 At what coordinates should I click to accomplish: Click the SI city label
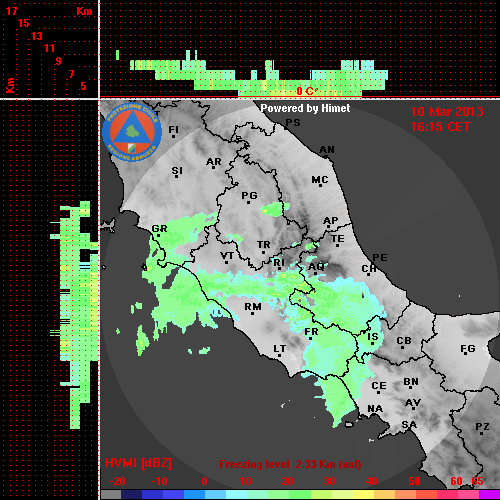point(177,171)
